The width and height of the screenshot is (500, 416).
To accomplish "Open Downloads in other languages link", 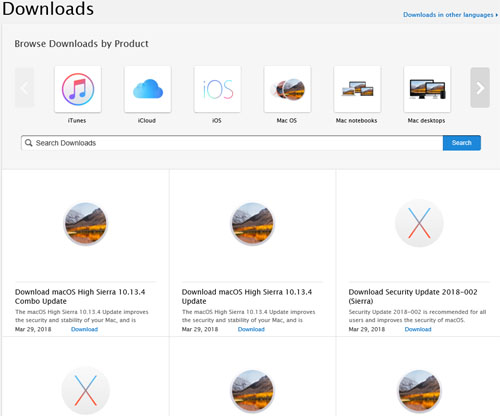I will pyautogui.click(x=450, y=15).
